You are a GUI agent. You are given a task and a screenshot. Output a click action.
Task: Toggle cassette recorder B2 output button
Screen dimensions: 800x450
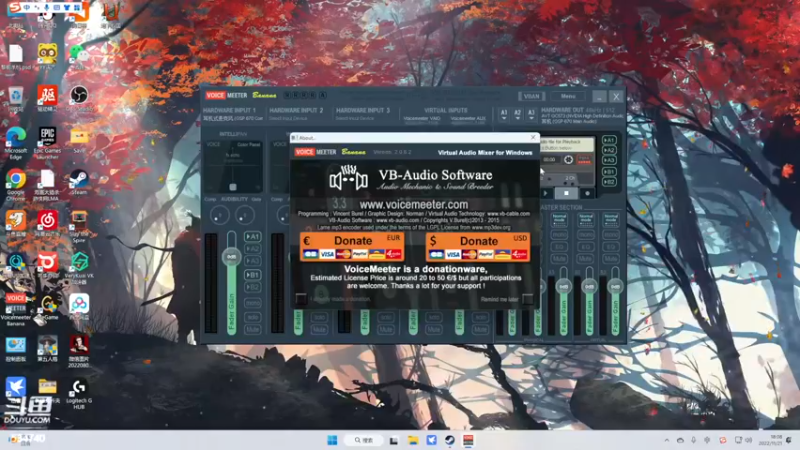[x=609, y=182]
